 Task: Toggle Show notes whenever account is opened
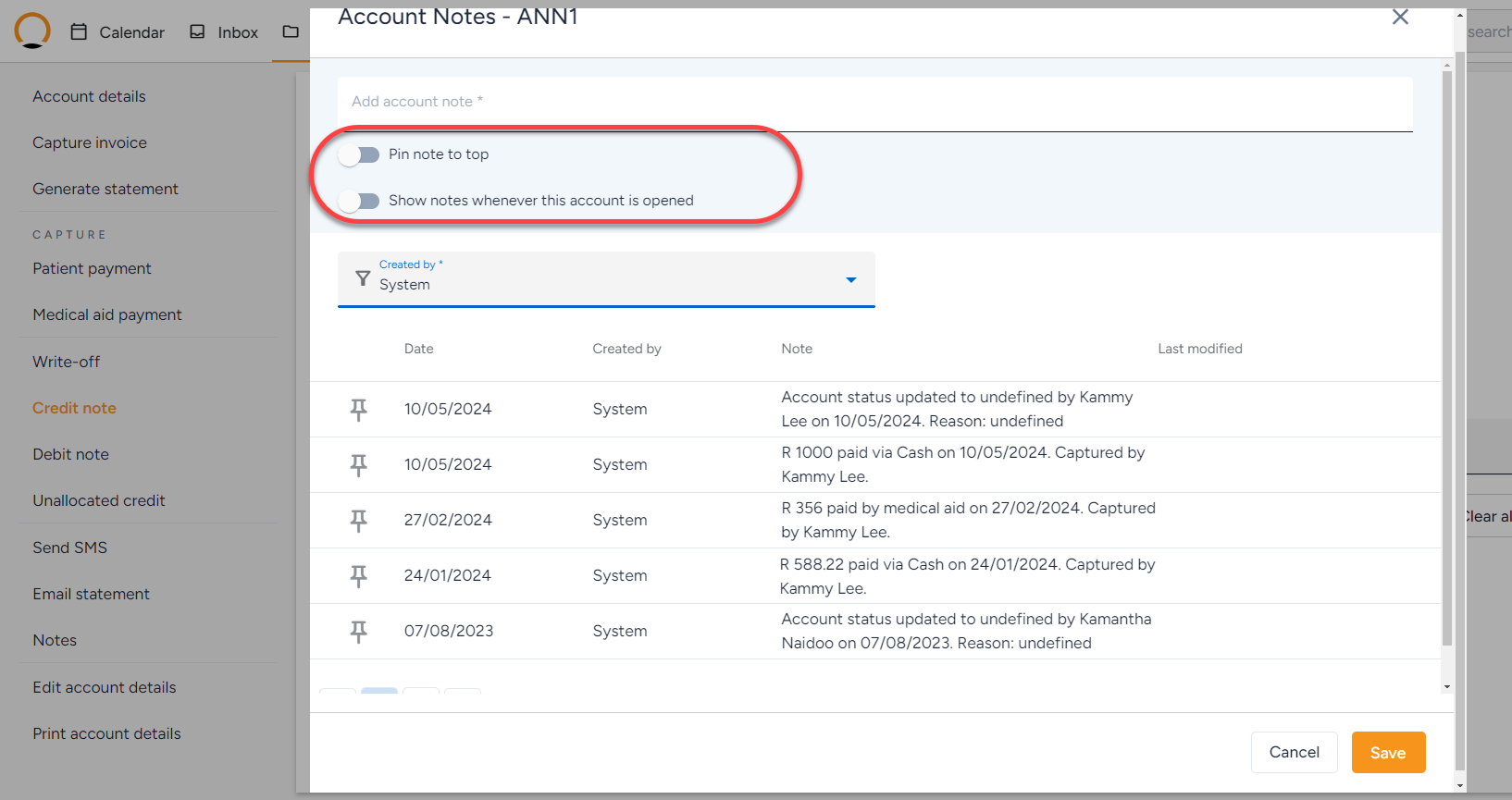point(359,201)
